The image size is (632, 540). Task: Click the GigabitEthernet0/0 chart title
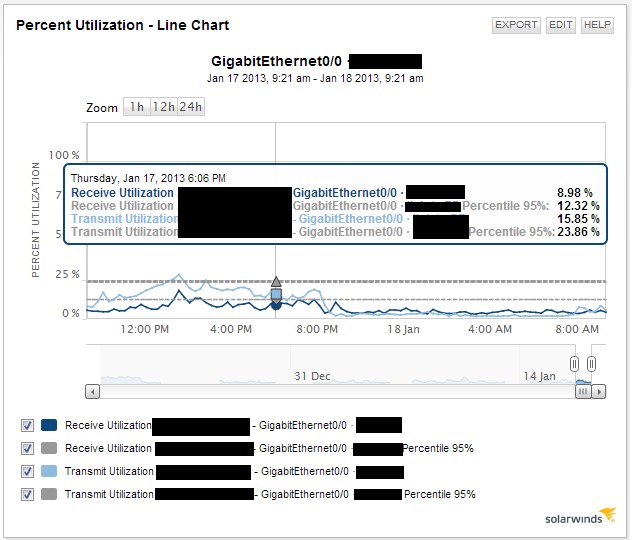276,61
